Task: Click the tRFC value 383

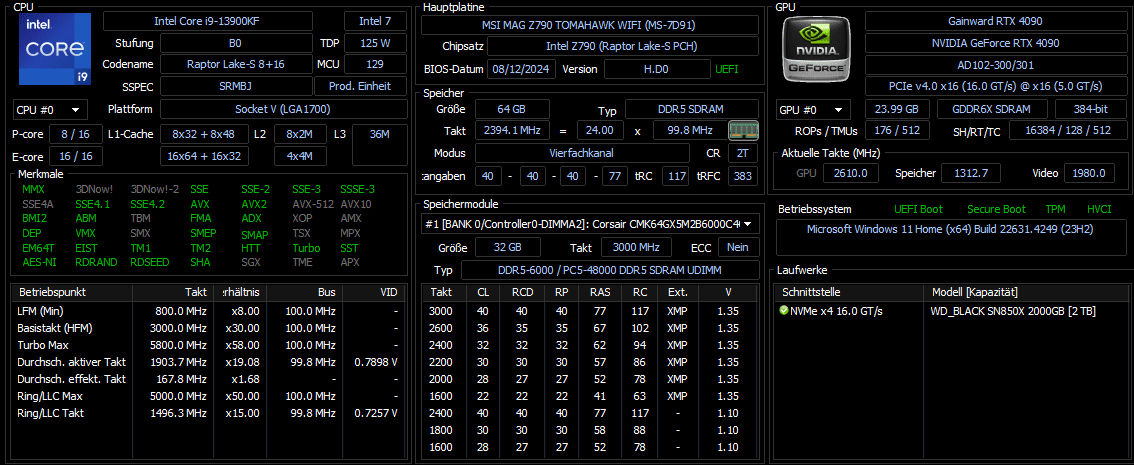Action: click(x=743, y=176)
